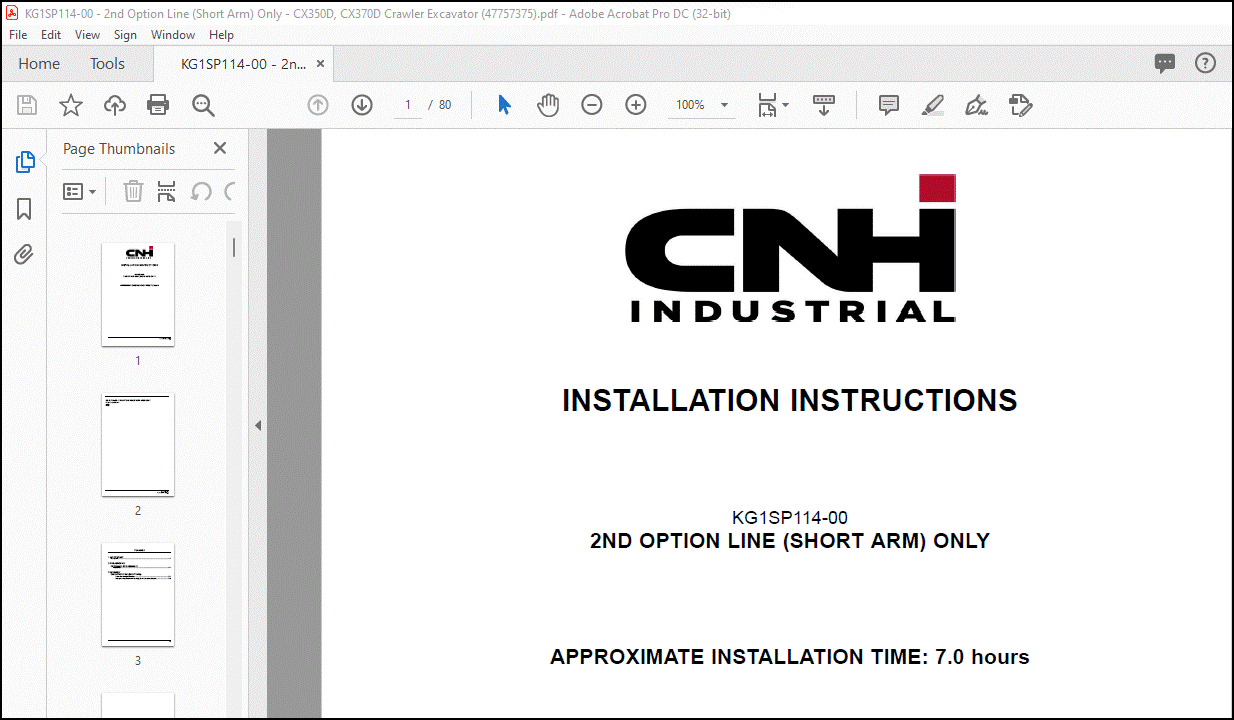
Task: Go to previous page arrow
Action: click(x=318, y=105)
